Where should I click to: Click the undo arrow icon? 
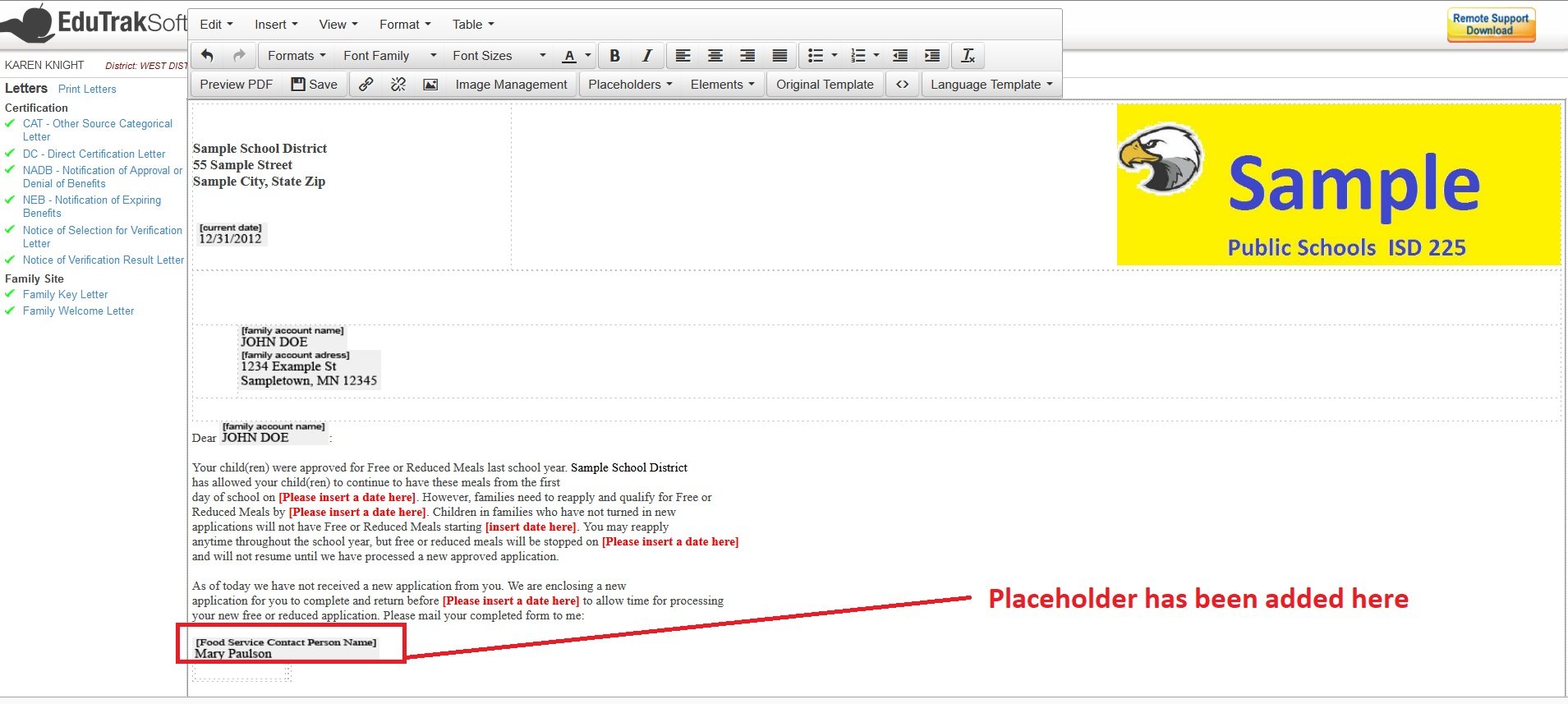207,56
